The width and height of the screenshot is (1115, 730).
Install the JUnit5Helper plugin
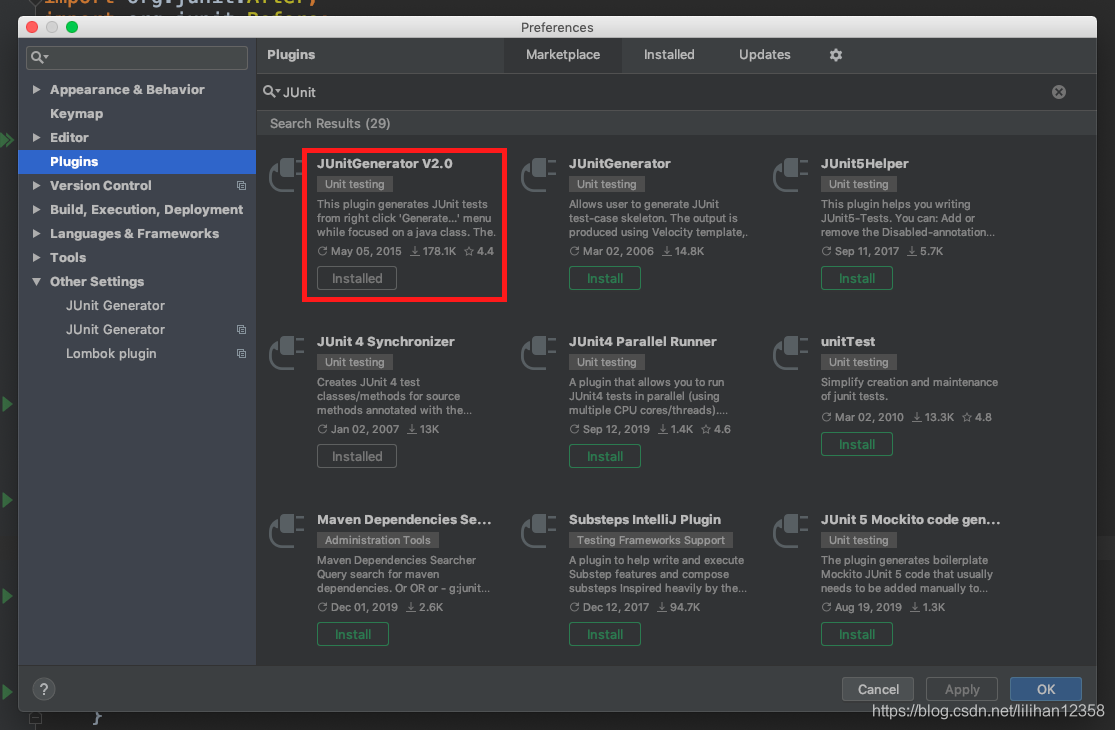point(856,278)
